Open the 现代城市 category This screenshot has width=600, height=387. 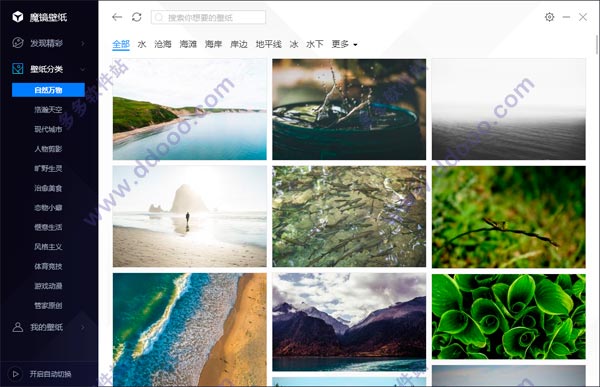point(48,129)
